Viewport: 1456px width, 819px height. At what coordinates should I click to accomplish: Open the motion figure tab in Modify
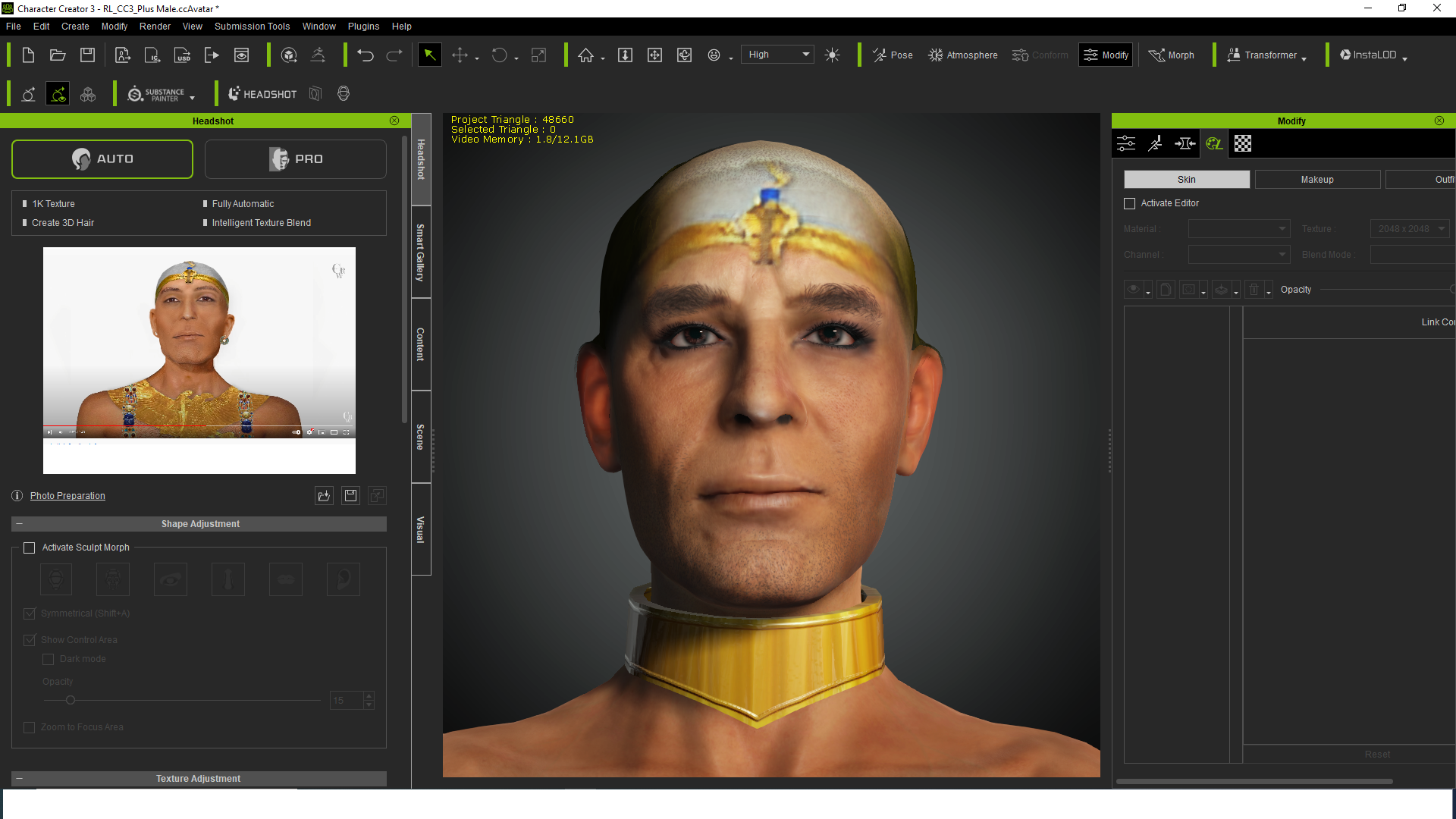pyautogui.click(x=1155, y=143)
